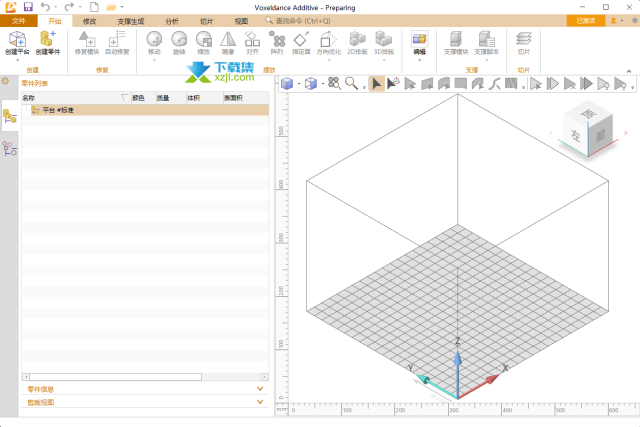
Task: Click the 3D排版 nesting icon
Action: [384, 39]
